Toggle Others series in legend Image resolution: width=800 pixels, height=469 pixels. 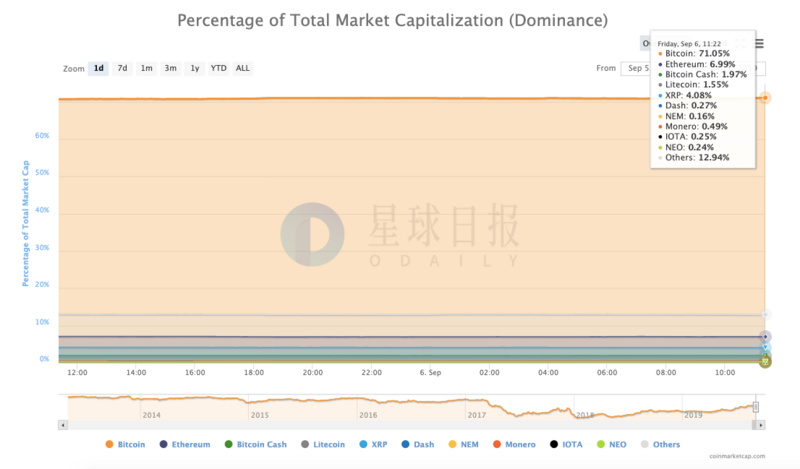point(660,445)
